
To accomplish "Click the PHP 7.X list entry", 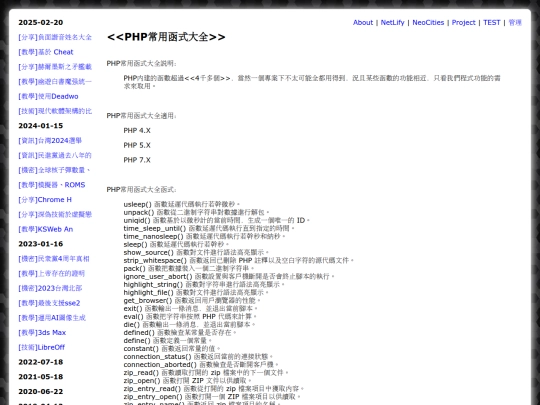I will 137,160.
